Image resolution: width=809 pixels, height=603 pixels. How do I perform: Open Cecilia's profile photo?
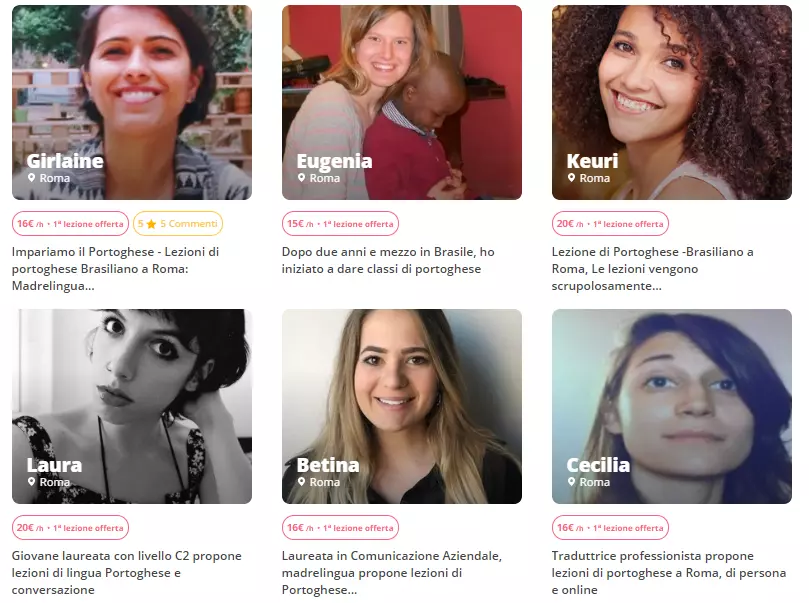pos(671,390)
